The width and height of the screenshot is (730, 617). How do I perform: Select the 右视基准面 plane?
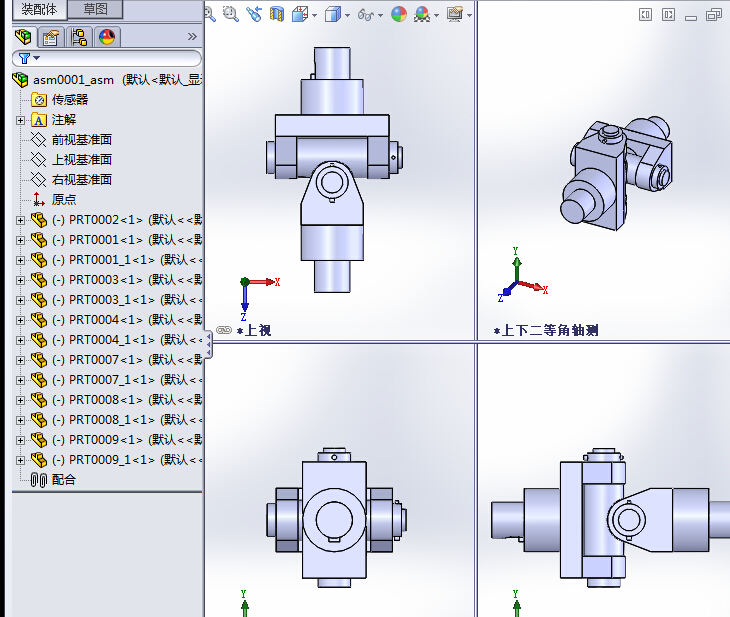pos(82,180)
